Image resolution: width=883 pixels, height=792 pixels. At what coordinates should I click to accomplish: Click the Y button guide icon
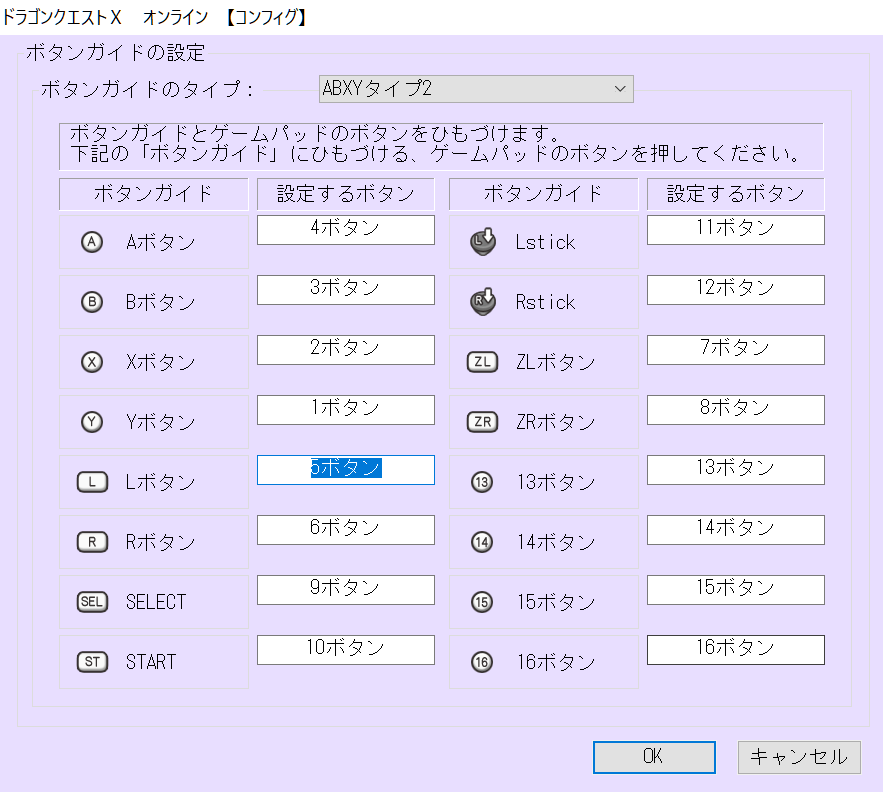click(92, 422)
